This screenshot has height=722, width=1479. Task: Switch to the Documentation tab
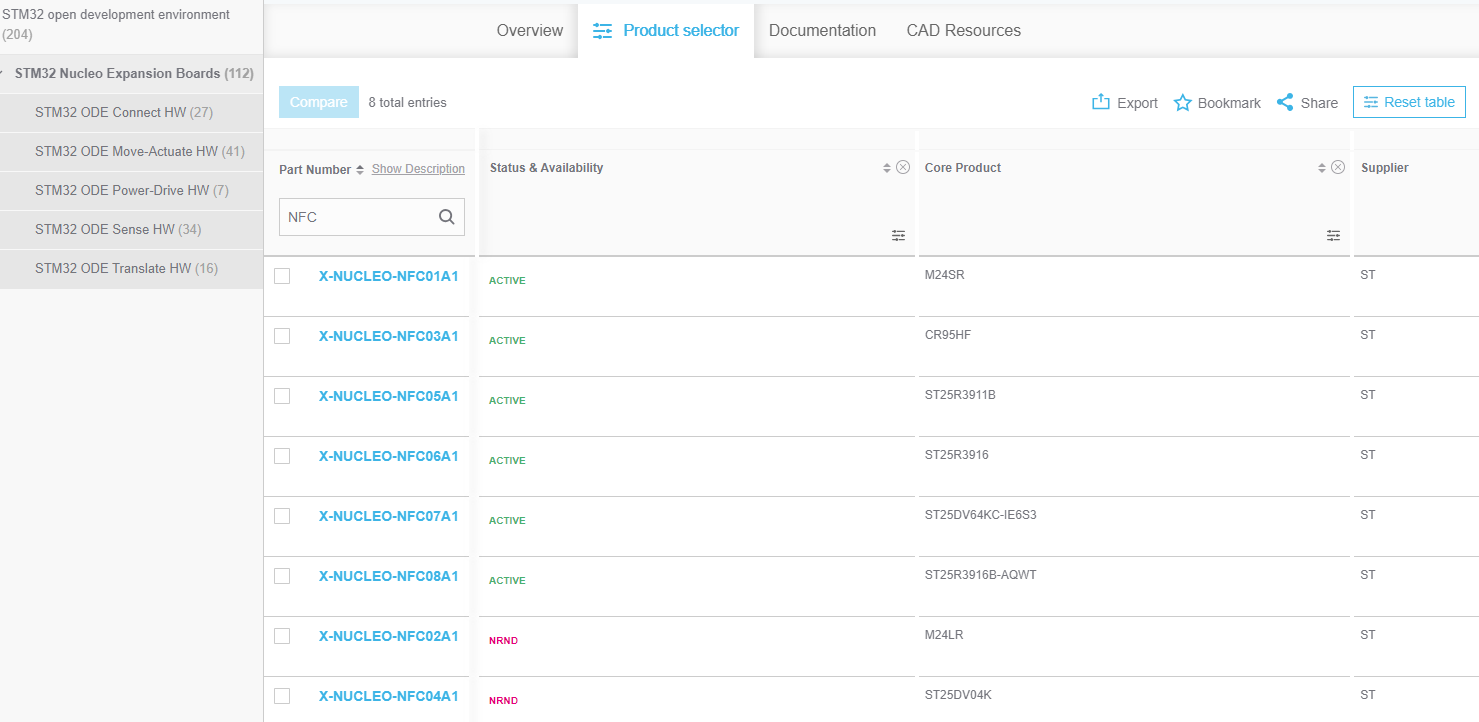tap(822, 30)
